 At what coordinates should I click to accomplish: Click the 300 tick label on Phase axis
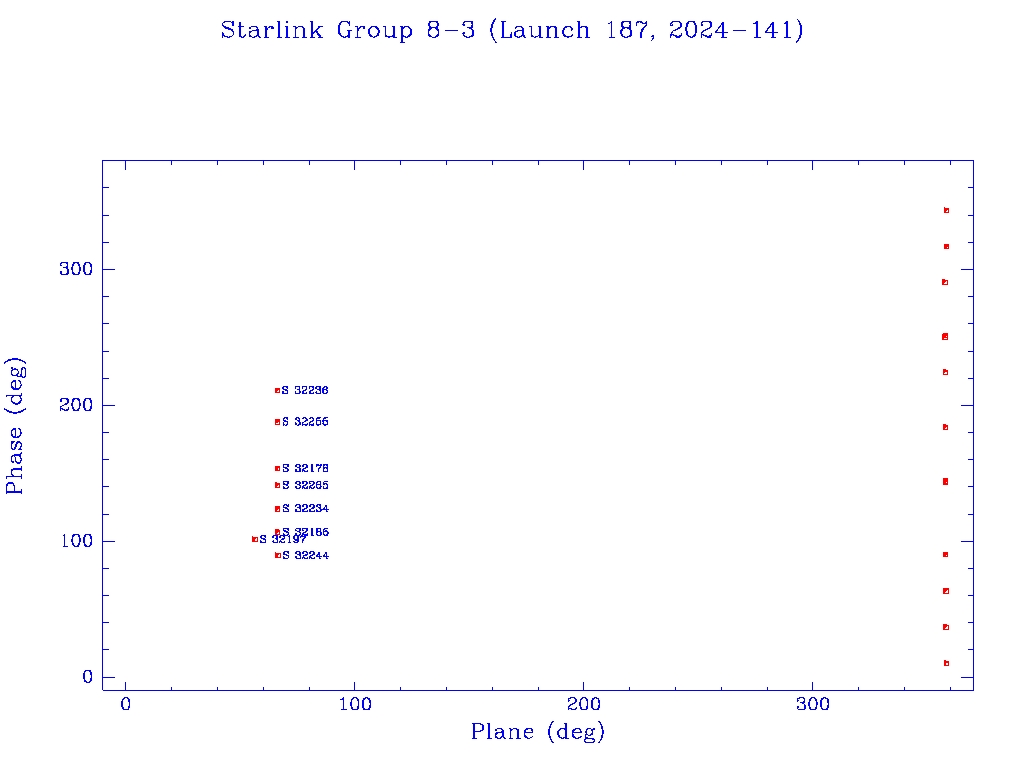[76, 269]
